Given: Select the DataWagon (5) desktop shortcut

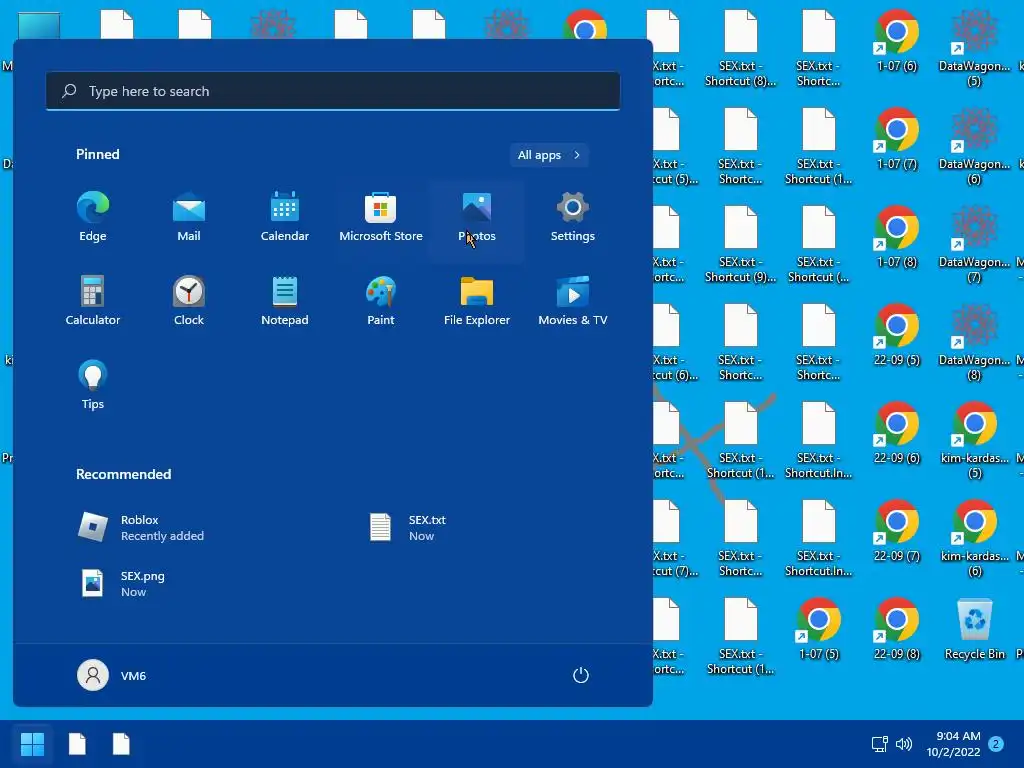Looking at the screenshot, I should click(974, 48).
